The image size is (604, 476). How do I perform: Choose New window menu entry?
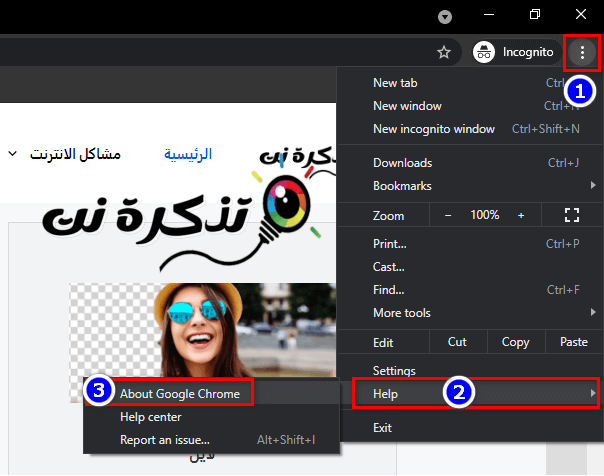pos(469,106)
